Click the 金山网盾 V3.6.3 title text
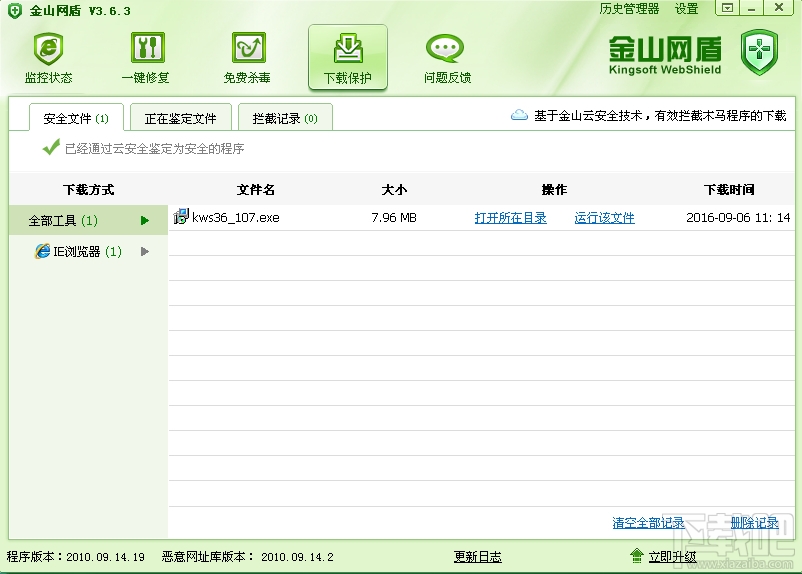Image resolution: width=802 pixels, height=574 pixels. pyautogui.click(x=80, y=10)
